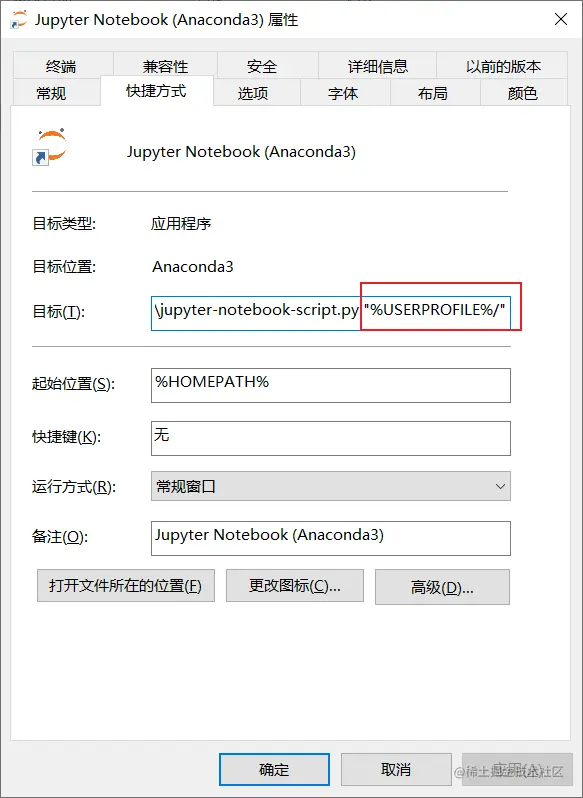Screen dimensions: 583x798
Task: Open the 字体 tab
Action: click(x=343, y=93)
